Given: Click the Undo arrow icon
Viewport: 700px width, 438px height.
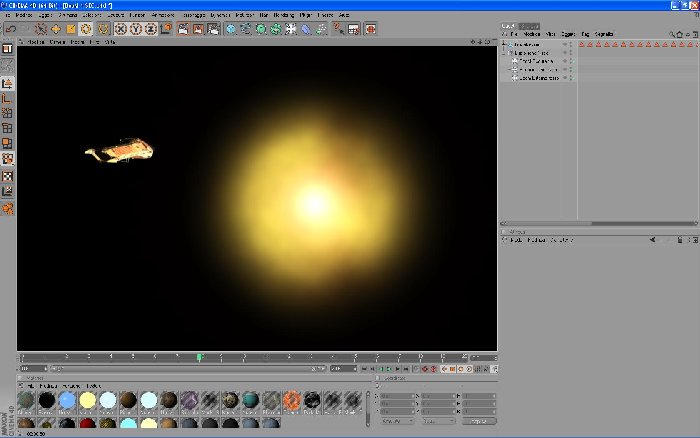Looking at the screenshot, I should [x=11, y=29].
